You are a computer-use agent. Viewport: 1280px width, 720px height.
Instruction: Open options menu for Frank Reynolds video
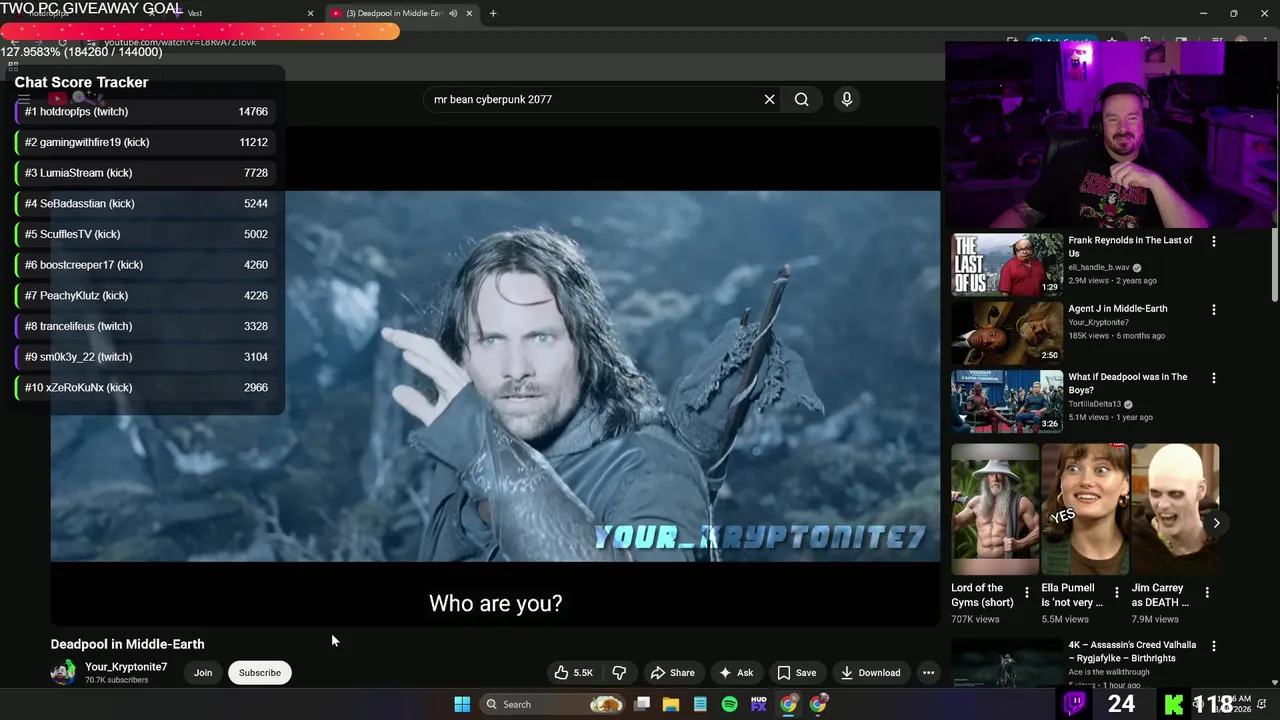coord(1214,241)
